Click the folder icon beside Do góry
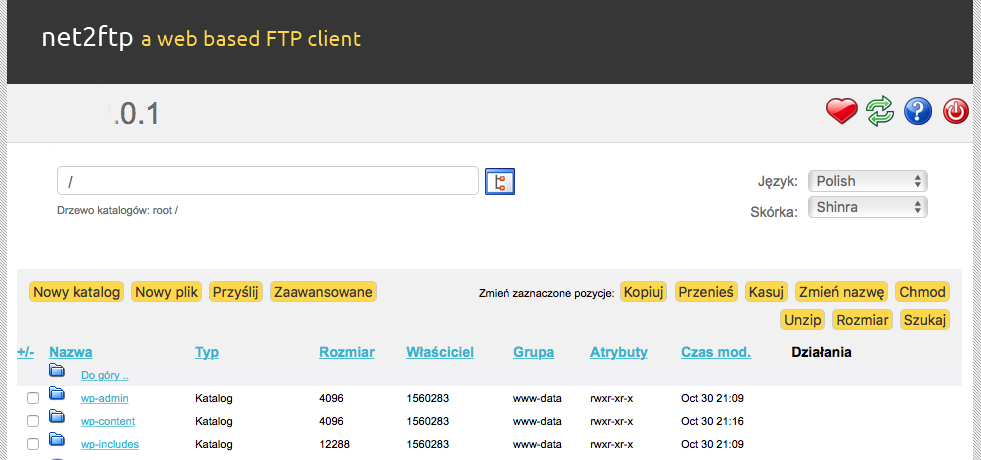 tap(57, 371)
